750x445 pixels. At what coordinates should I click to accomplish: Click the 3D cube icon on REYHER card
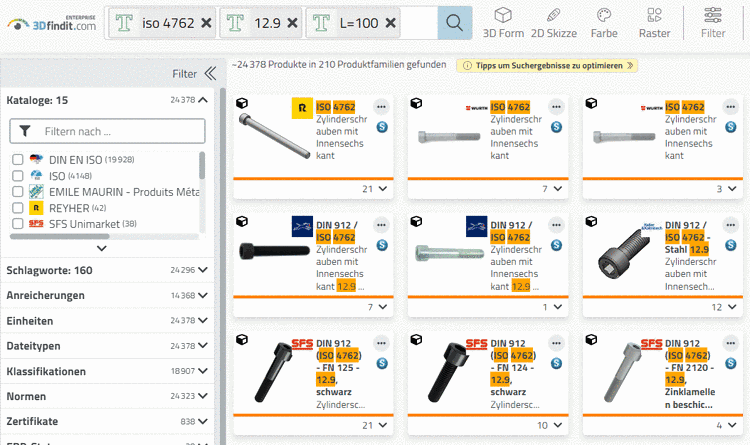242,103
